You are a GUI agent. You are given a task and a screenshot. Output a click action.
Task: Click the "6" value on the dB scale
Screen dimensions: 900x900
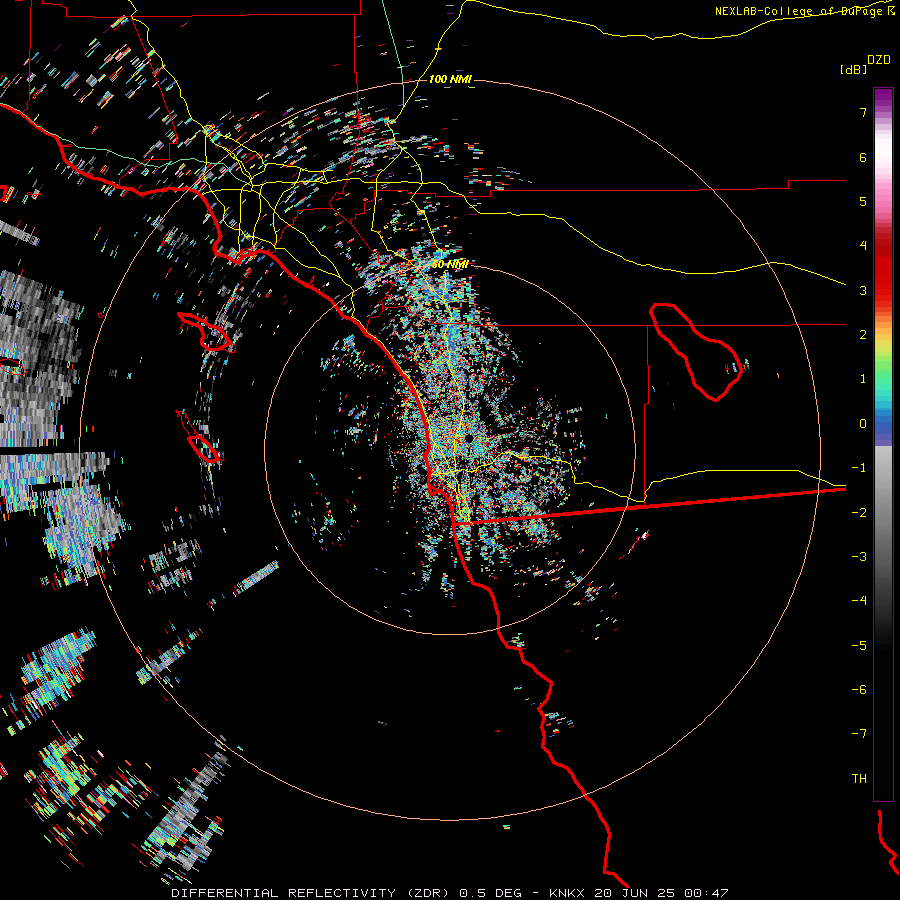tap(863, 157)
